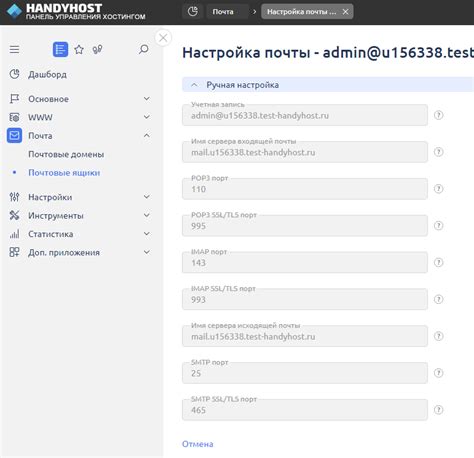Open the hamburger menu icon

[14, 50]
